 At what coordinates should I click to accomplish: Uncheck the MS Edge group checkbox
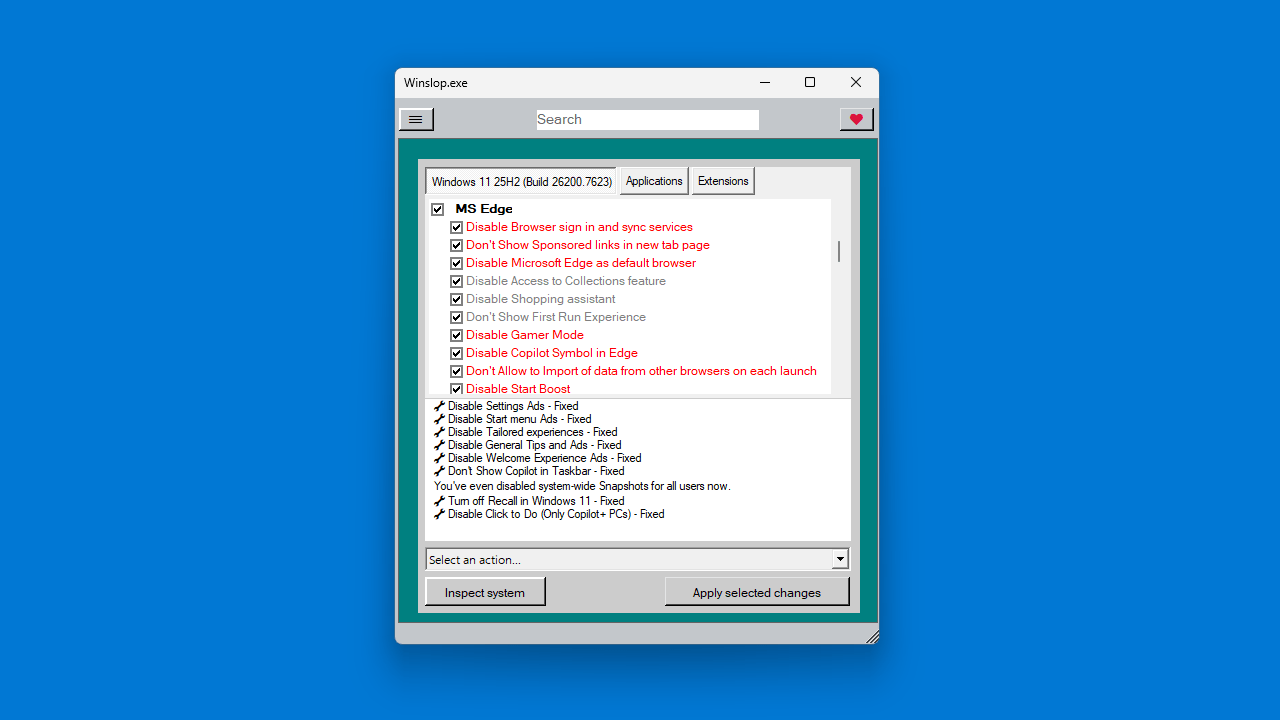438,209
